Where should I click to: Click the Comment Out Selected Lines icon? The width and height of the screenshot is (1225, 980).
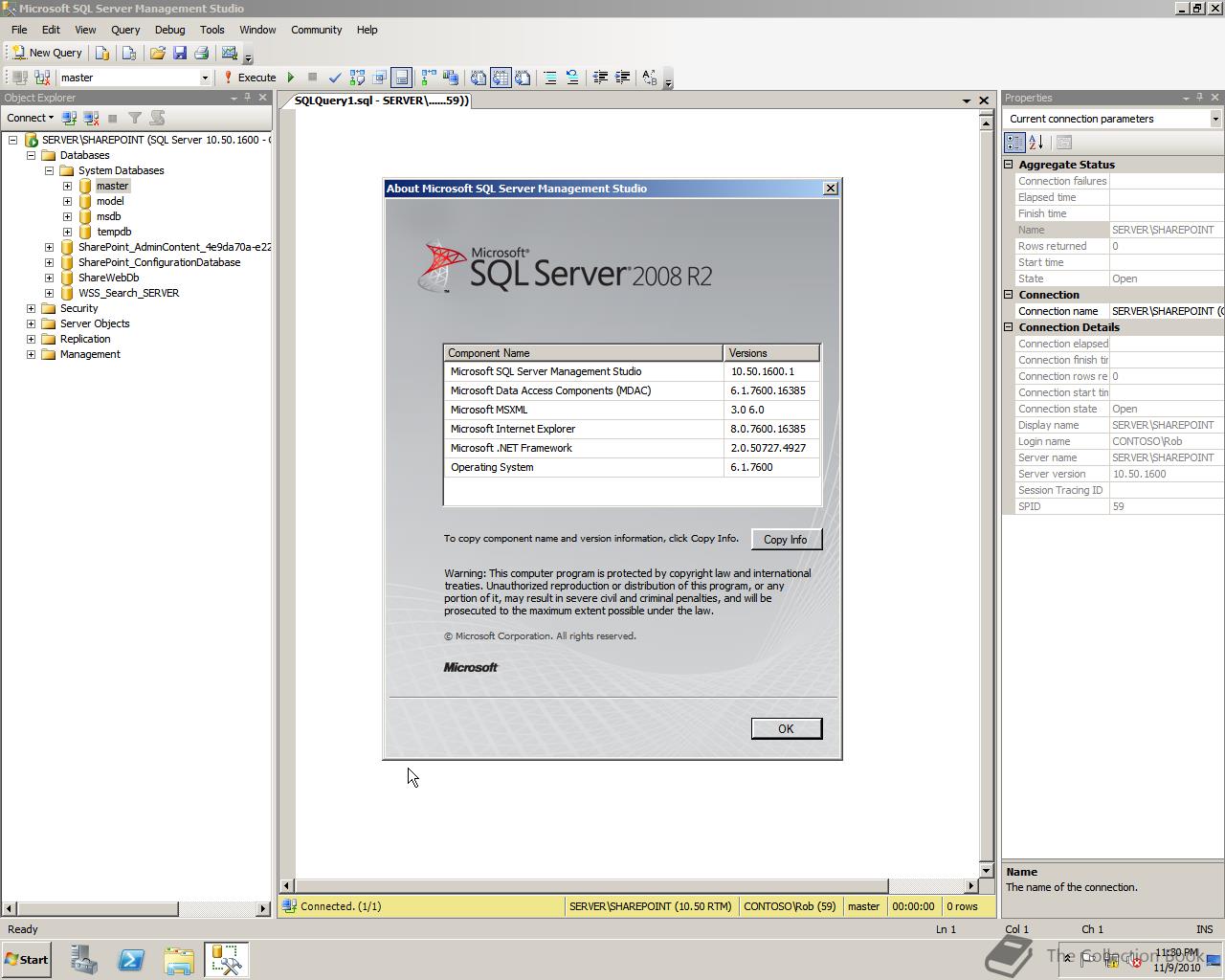pyautogui.click(x=550, y=78)
